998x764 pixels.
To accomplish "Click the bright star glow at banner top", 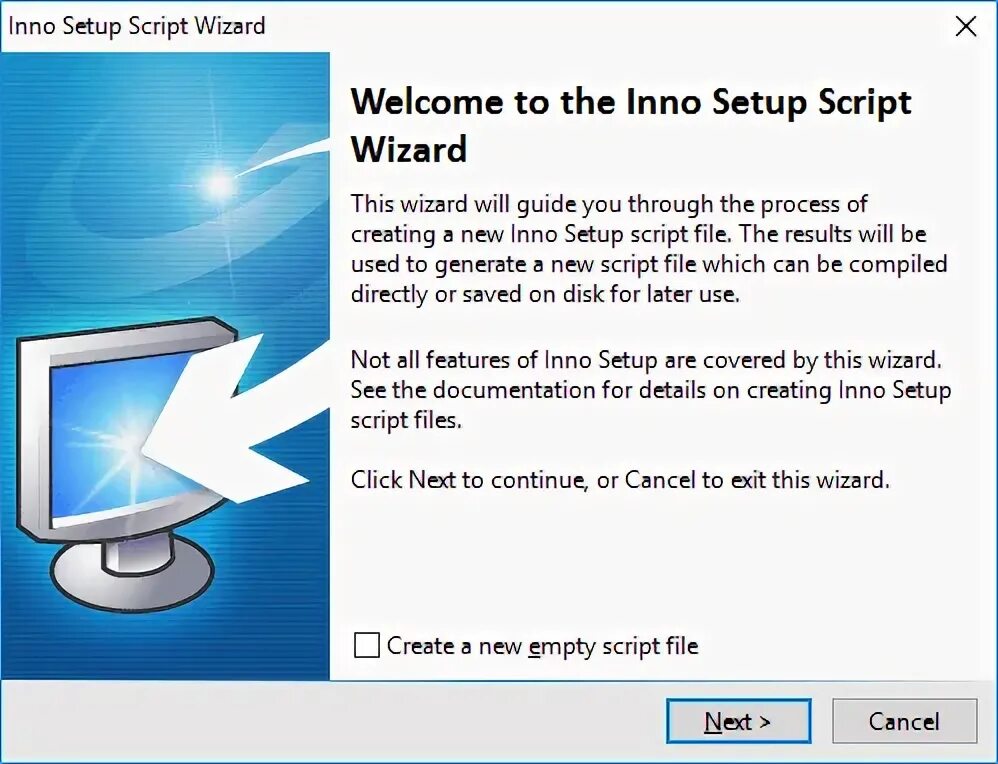I will (x=217, y=184).
